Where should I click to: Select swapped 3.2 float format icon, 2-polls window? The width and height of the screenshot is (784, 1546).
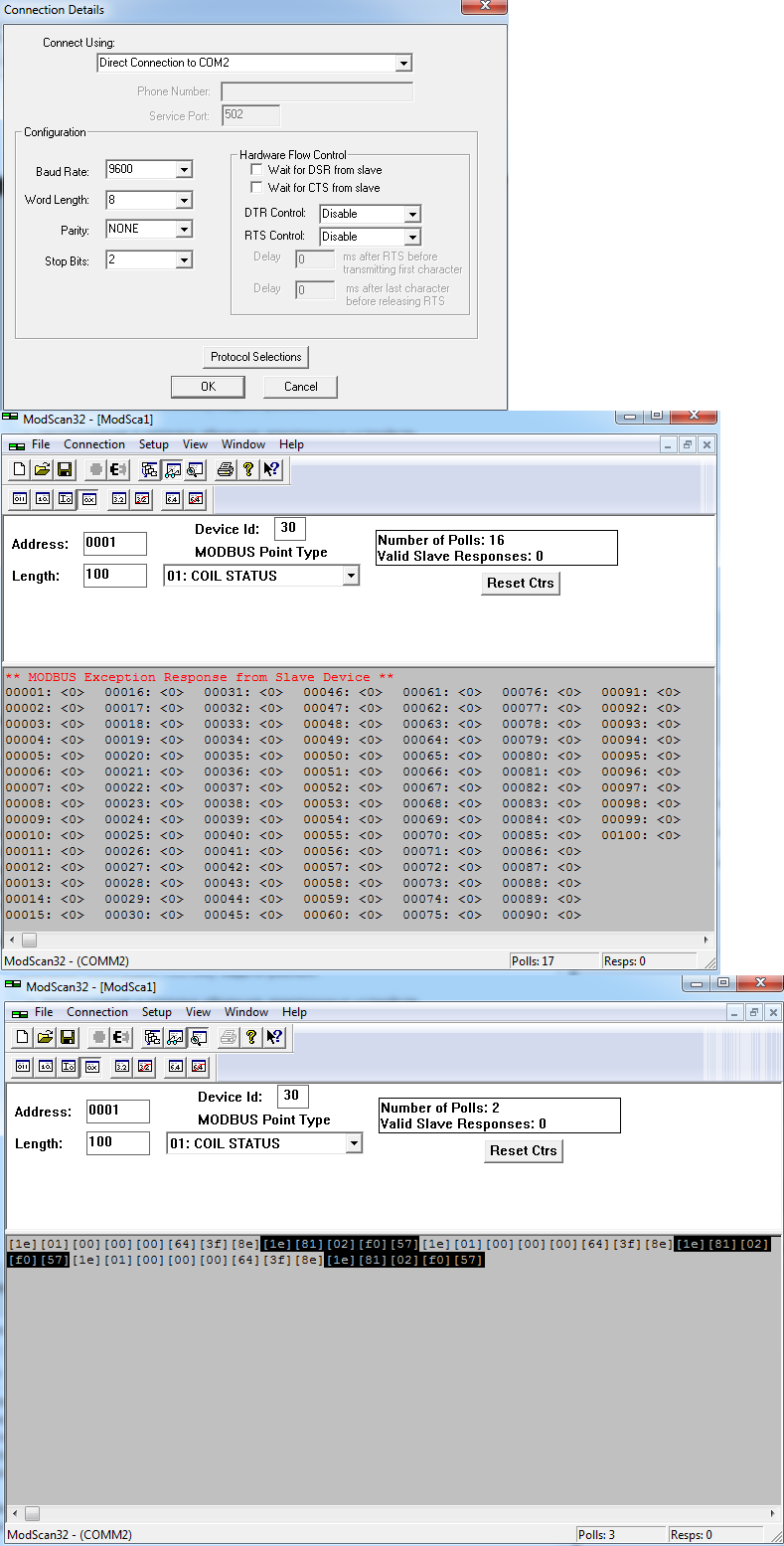145,1067
